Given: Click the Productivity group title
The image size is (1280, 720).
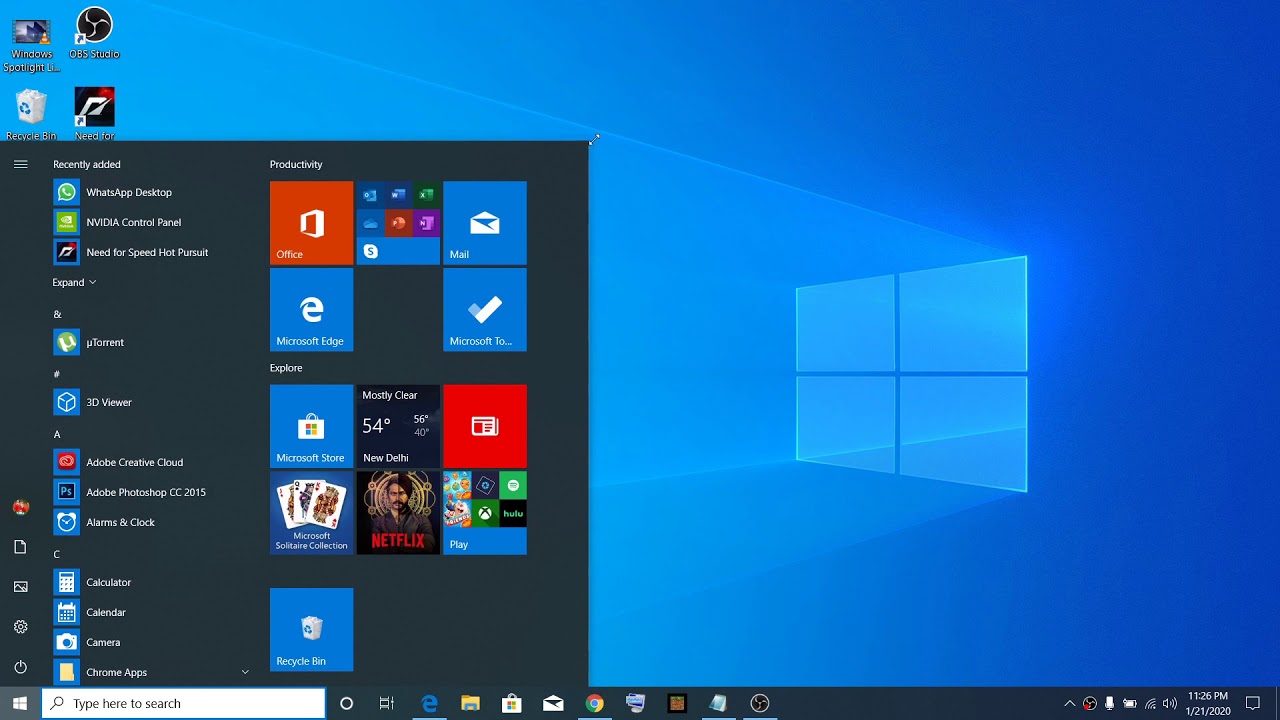Looking at the screenshot, I should (x=296, y=164).
